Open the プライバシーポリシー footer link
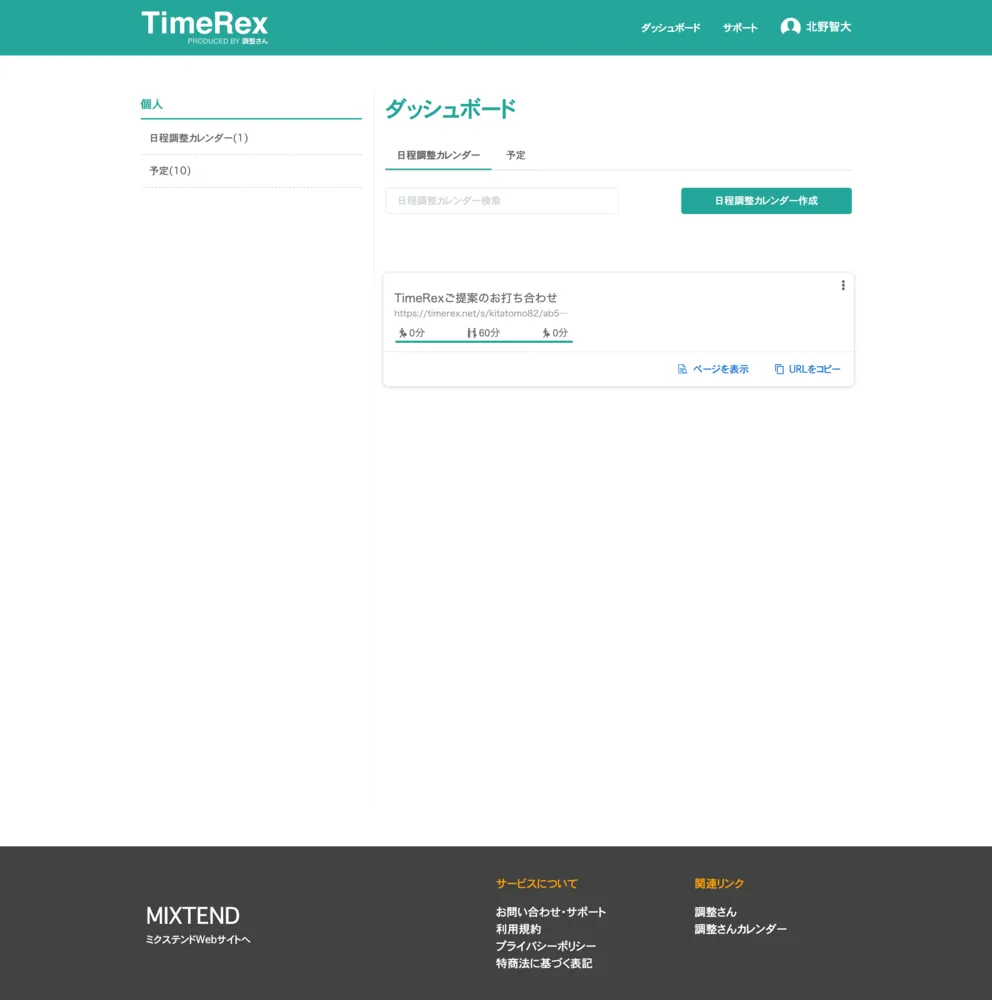Viewport: 992px width, 1000px height. 545,946
